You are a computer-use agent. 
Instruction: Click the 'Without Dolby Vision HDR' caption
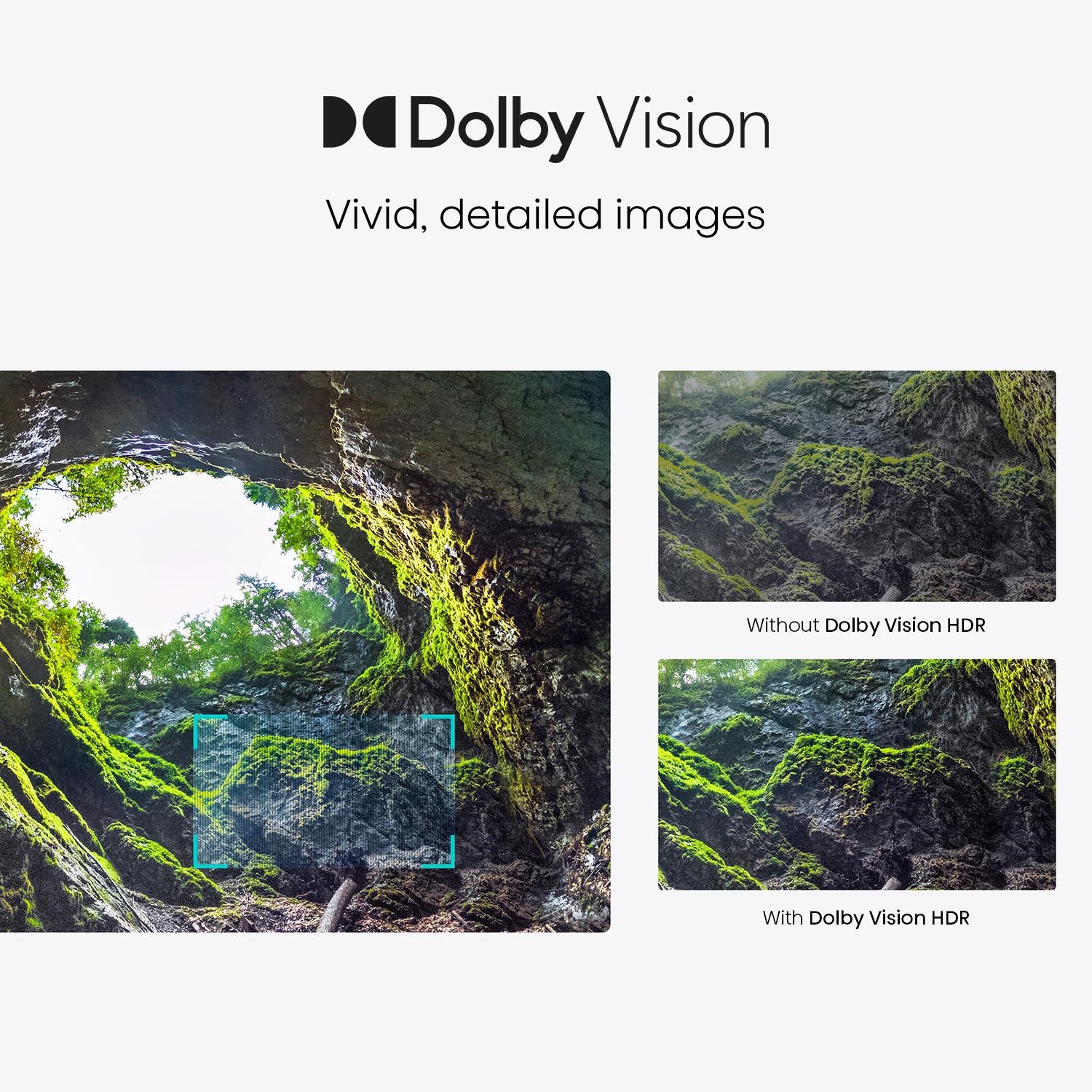(x=866, y=625)
